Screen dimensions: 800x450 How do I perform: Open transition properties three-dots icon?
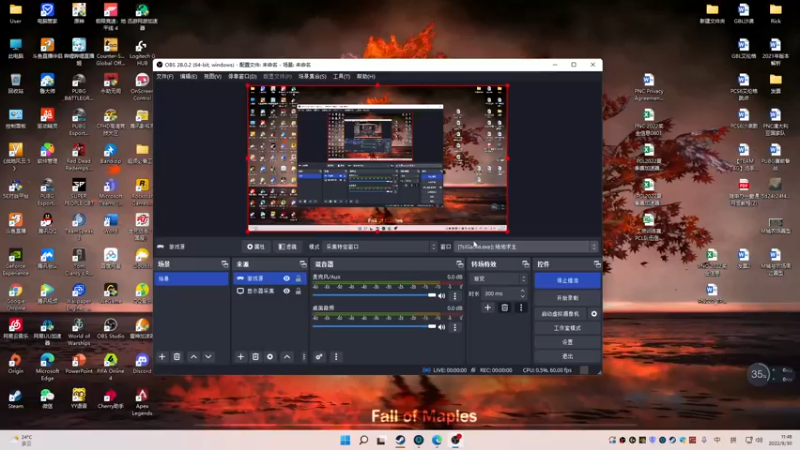pos(521,308)
